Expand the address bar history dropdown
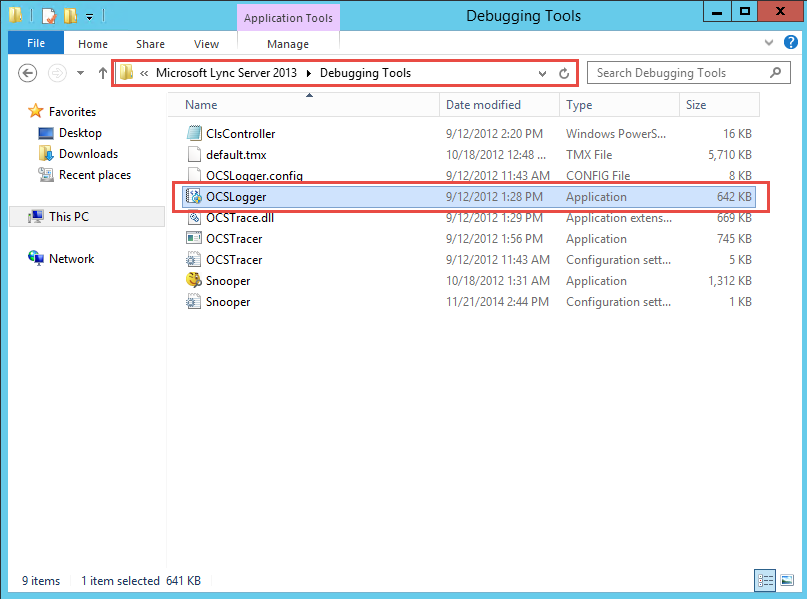The width and height of the screenshot is (807, 599). [542, 74]
